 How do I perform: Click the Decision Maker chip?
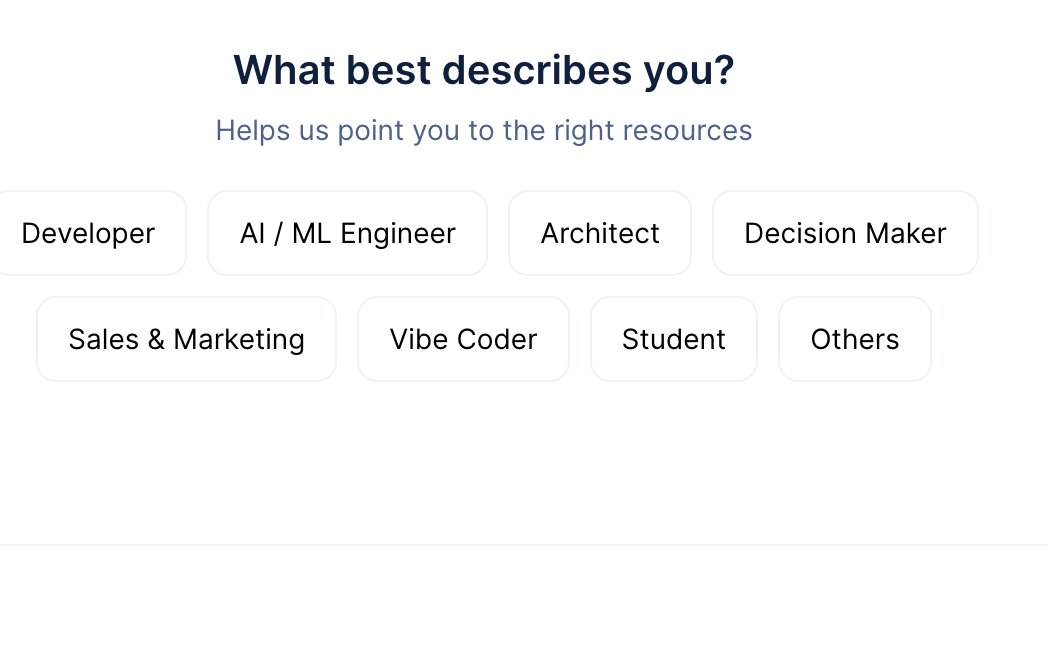[x=845, y=233]
